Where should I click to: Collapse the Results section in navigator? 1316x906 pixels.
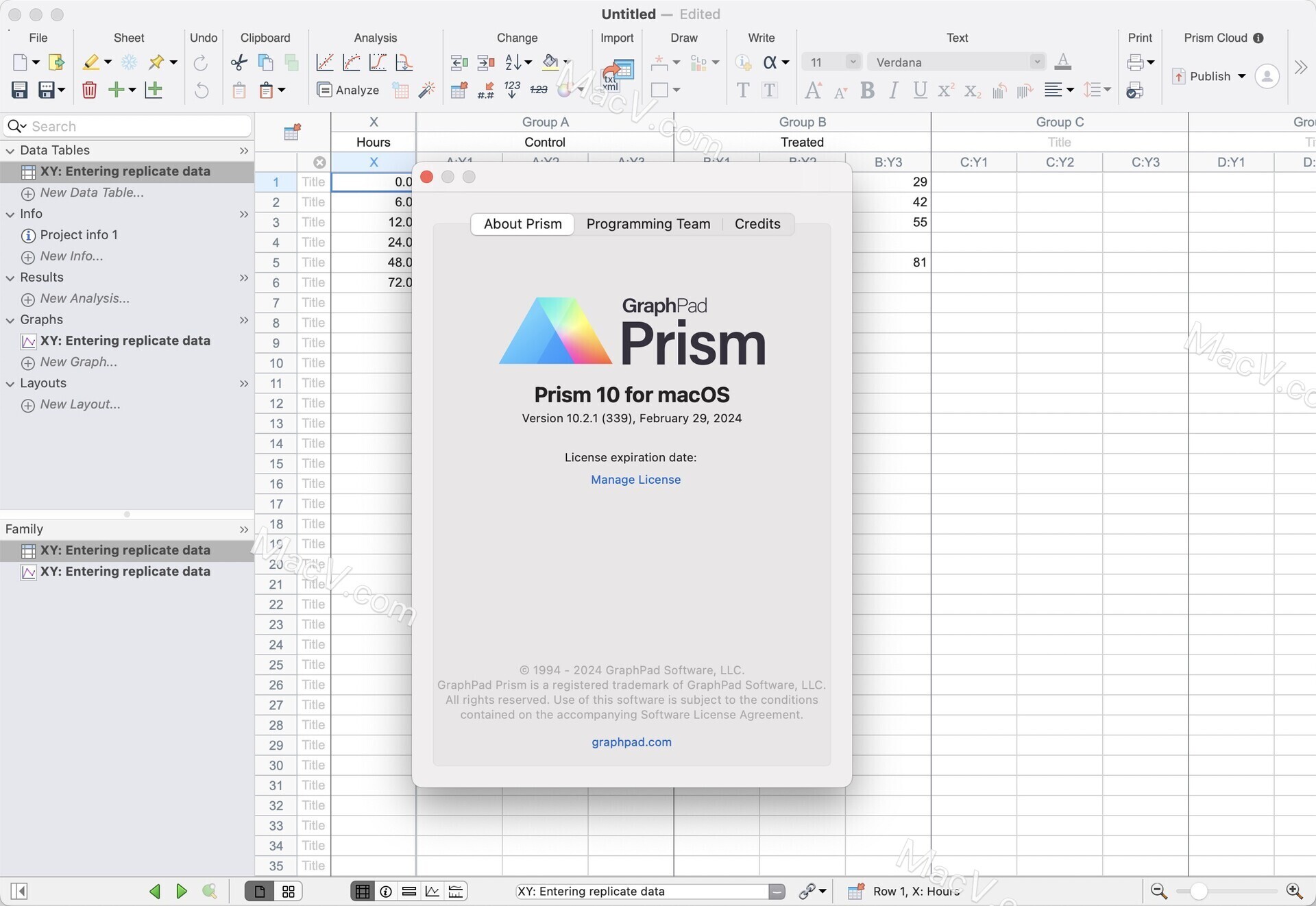coord(10,278)
